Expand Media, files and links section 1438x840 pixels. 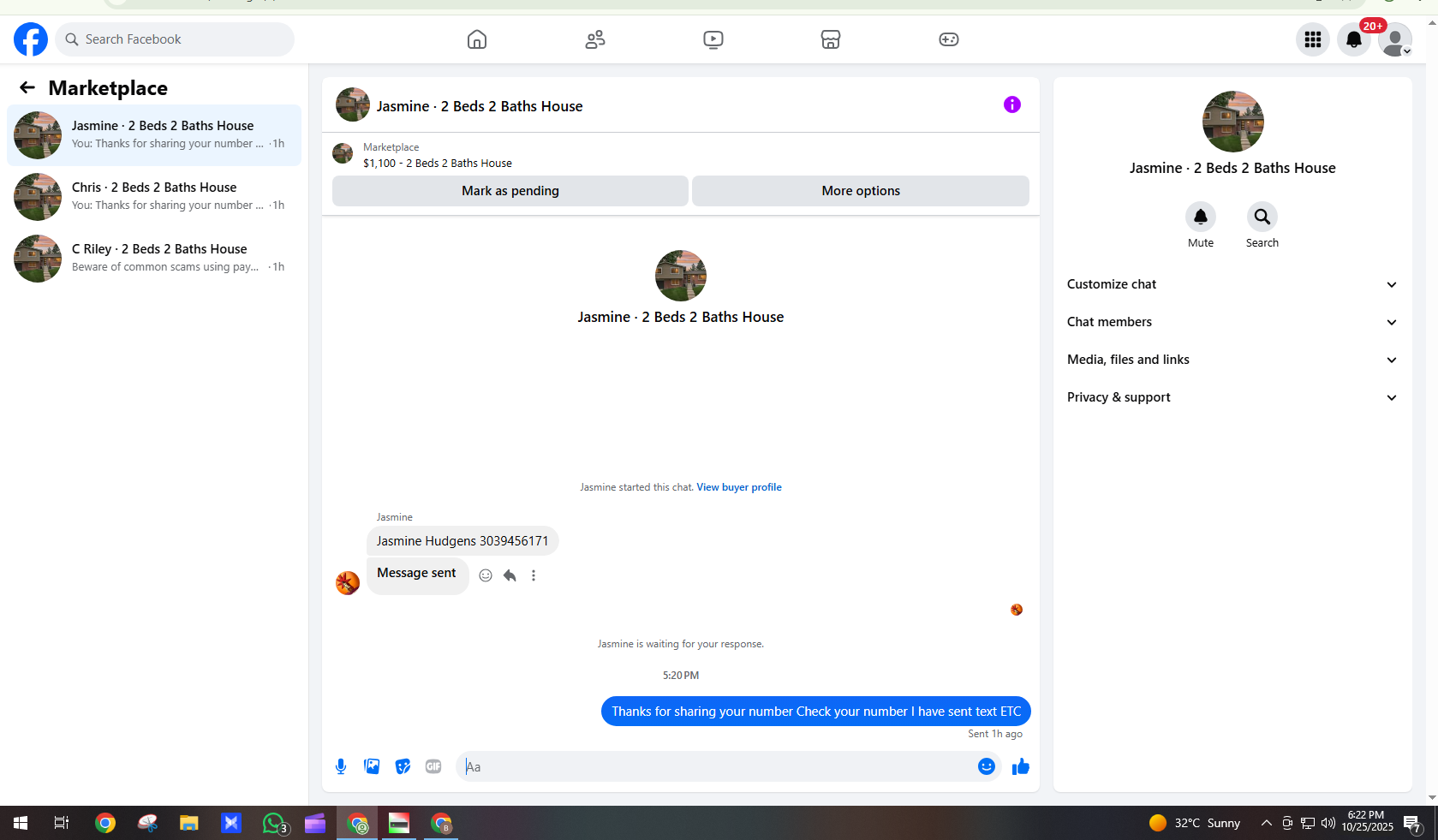pos(1232,360)
